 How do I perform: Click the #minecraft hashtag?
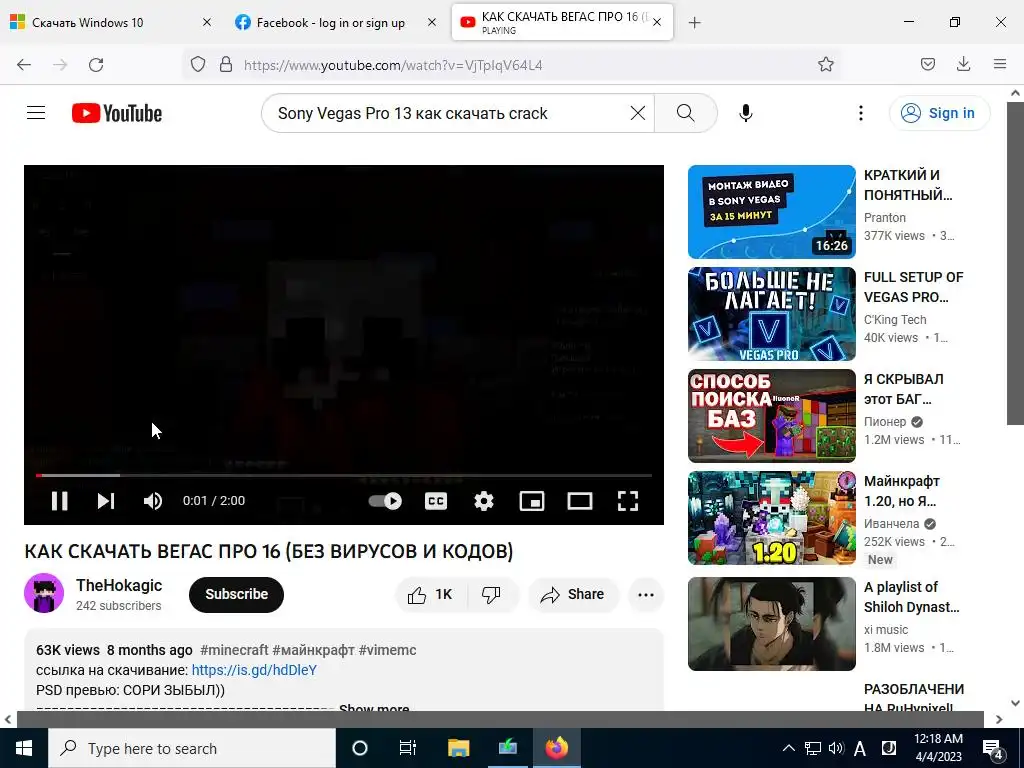point(234,650)
